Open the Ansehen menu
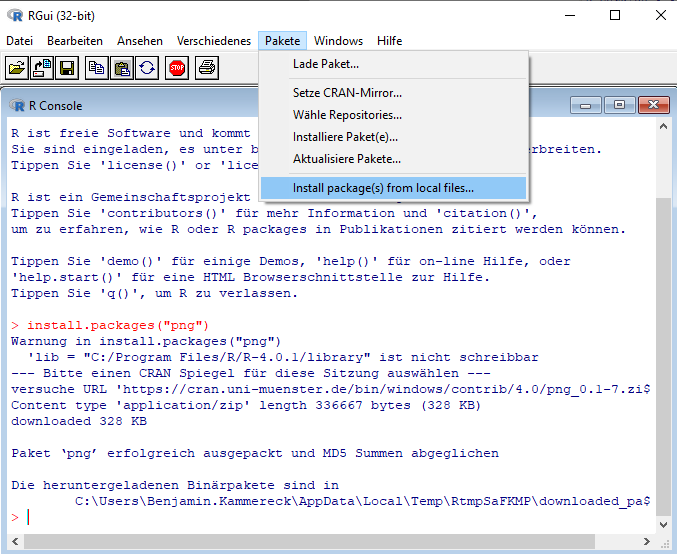 (140, 41)
